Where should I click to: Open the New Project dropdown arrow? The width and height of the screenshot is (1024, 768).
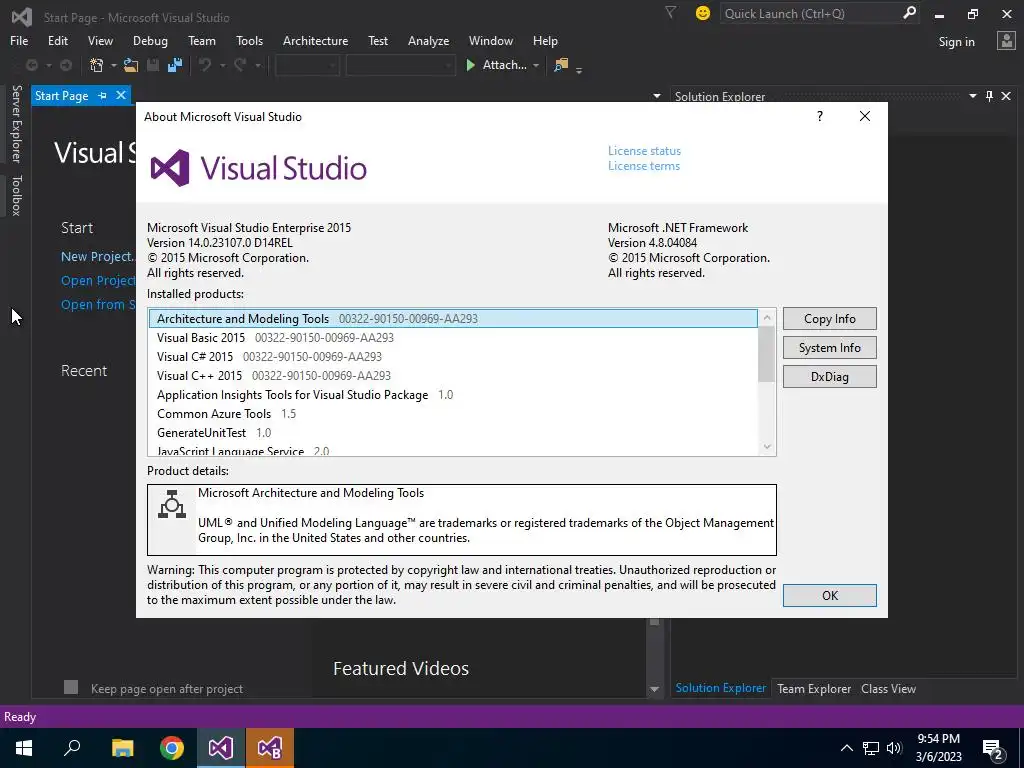(114, 65)
